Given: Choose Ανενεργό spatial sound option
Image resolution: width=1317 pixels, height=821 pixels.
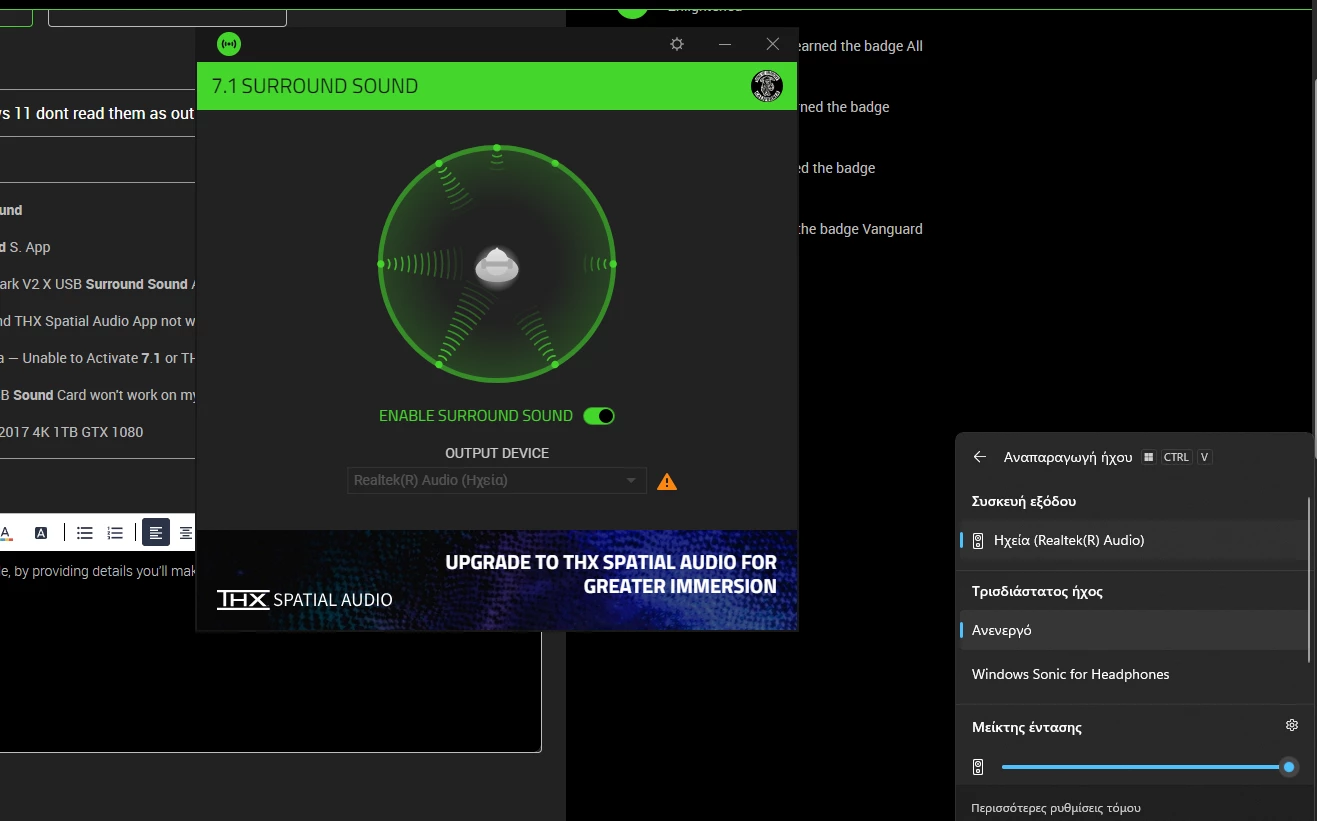Looking at the screenshot, I should tap(1134, 630).
